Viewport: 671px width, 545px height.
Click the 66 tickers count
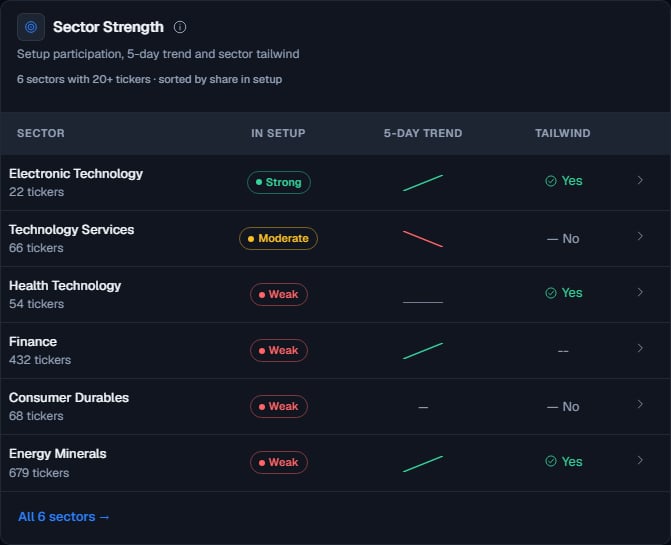click(x=36, y=248)
